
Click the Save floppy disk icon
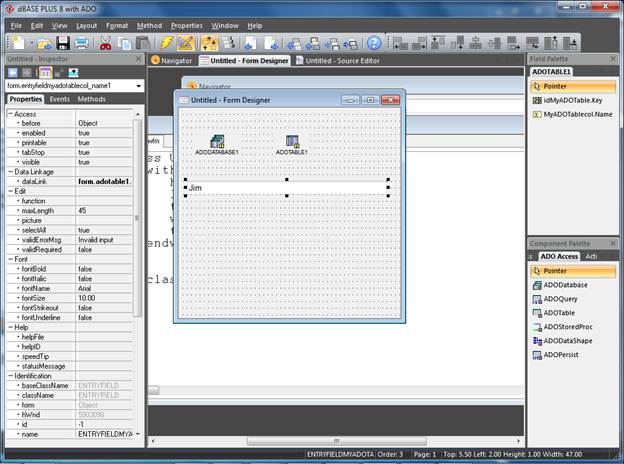point(63,43)
